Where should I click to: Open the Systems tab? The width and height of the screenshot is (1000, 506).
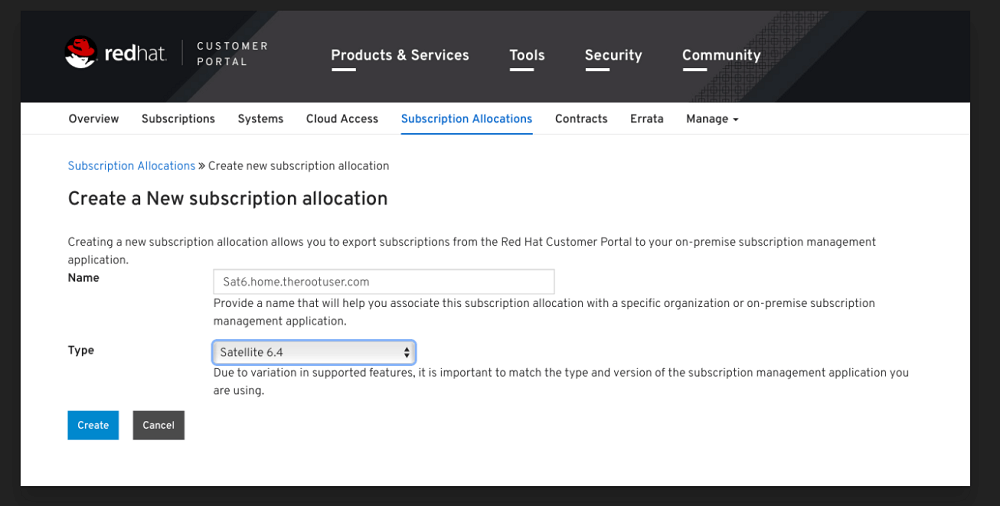coord(260,119)
